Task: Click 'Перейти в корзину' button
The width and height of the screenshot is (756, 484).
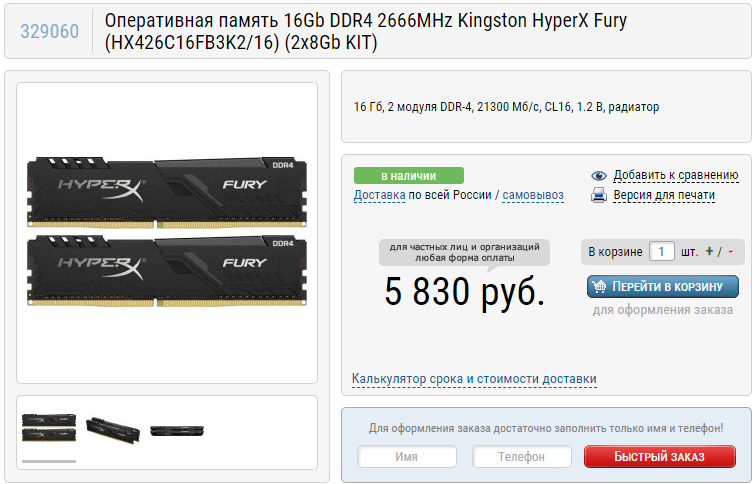Action: click(x=662, y=287)
